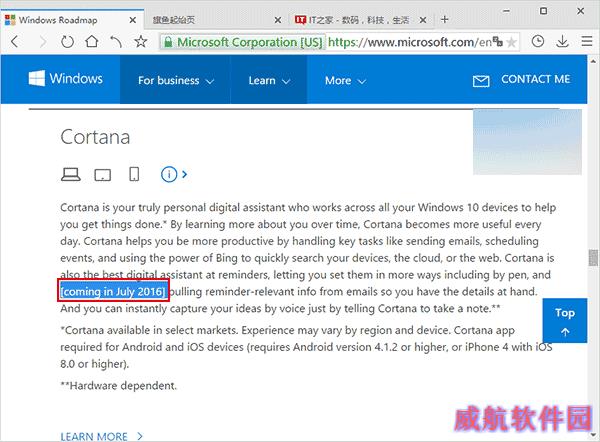The height and width of the screenshot is (442, 600).
Task: Expand the More menu
Action: click(x=345, y=80)
